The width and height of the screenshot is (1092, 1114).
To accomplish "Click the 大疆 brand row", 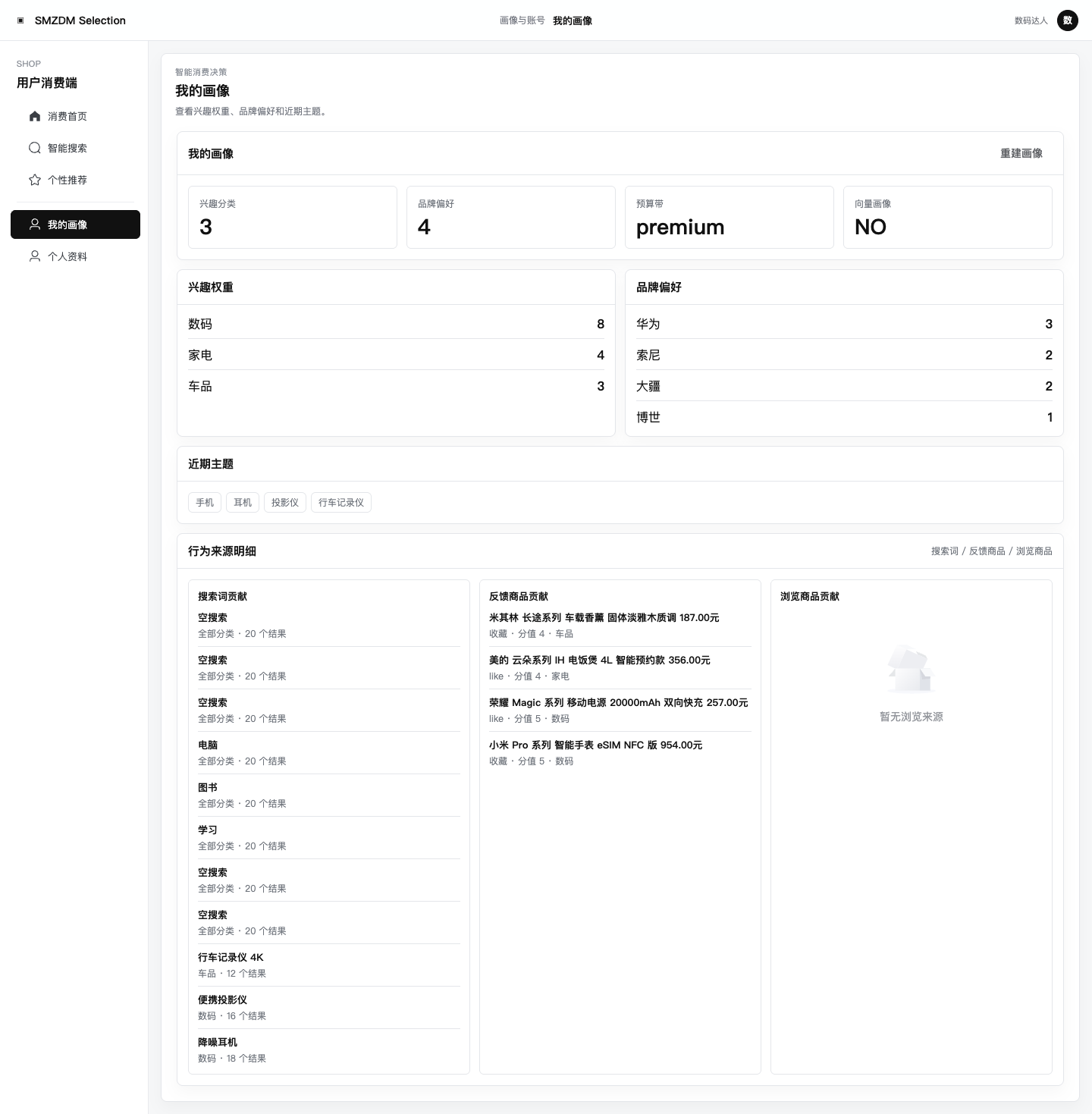I will point(844,386).
